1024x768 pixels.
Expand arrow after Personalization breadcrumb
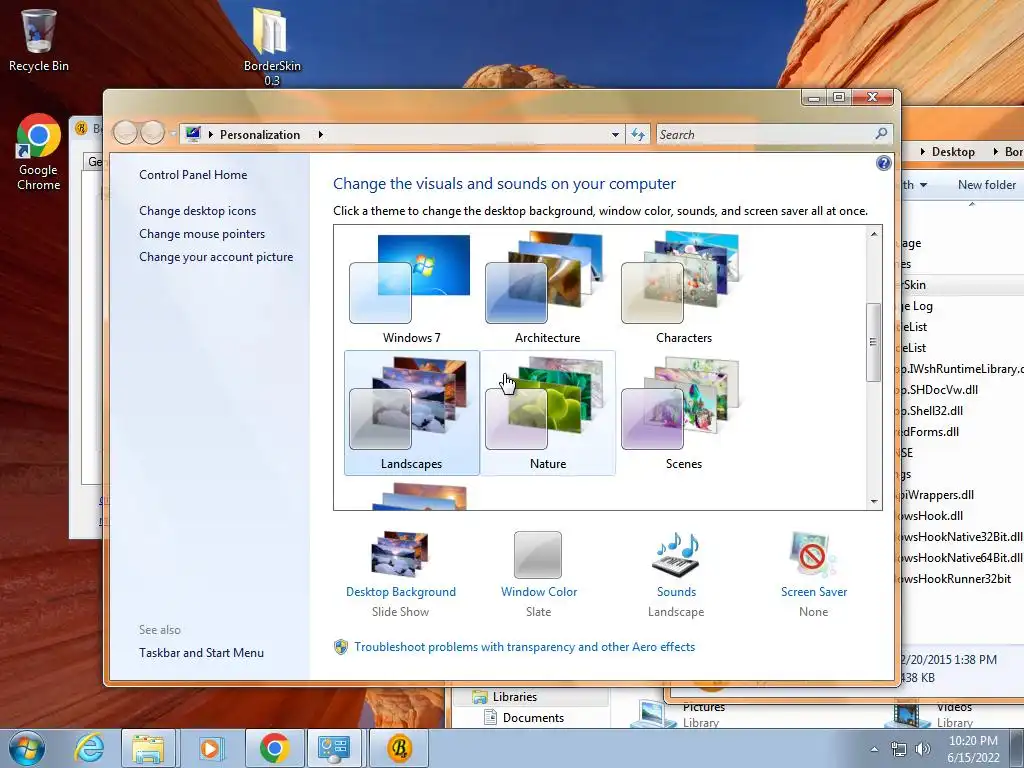coord(321,135)
